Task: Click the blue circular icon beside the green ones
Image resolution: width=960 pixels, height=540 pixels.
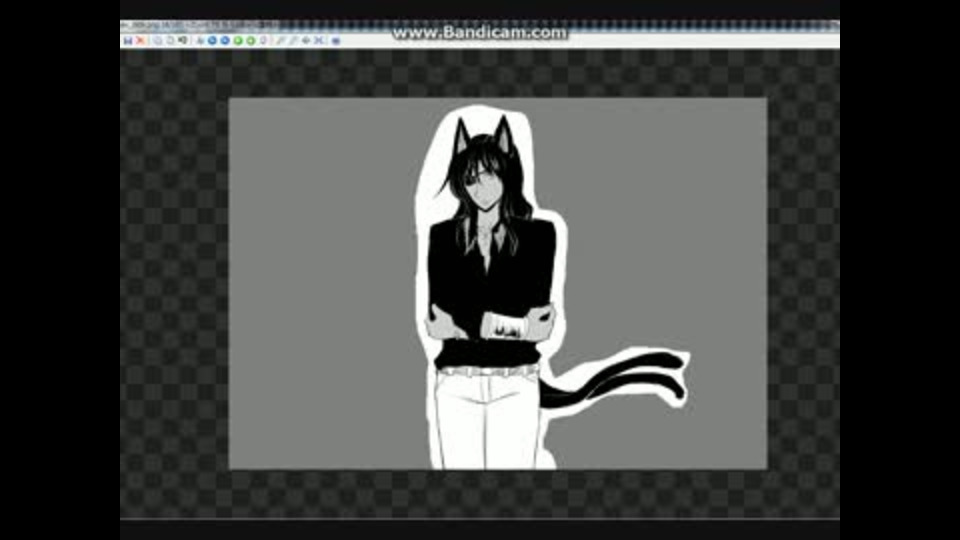Action: tap(225, 40)
